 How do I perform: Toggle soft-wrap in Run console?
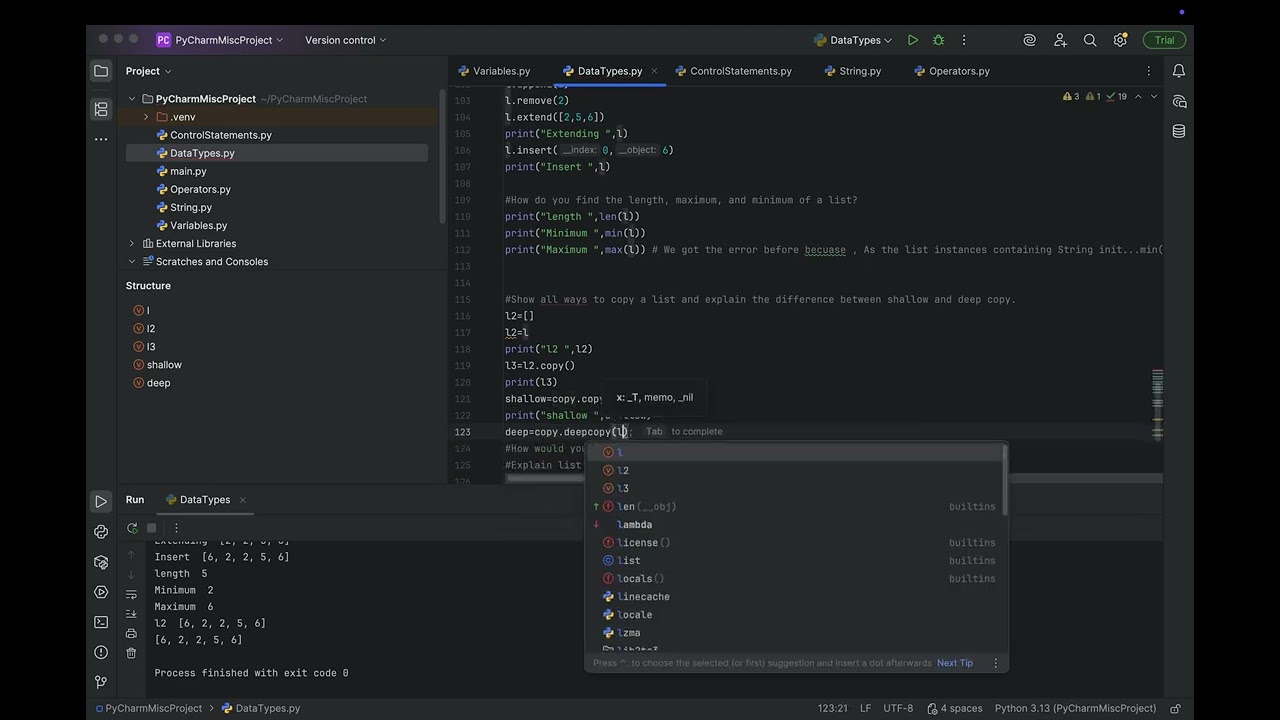(131, 596)
